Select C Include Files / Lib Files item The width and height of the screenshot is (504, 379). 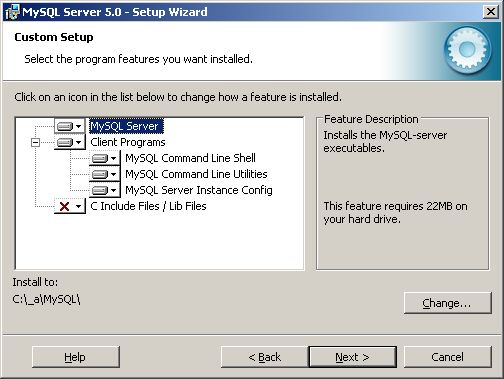point(148,206)
